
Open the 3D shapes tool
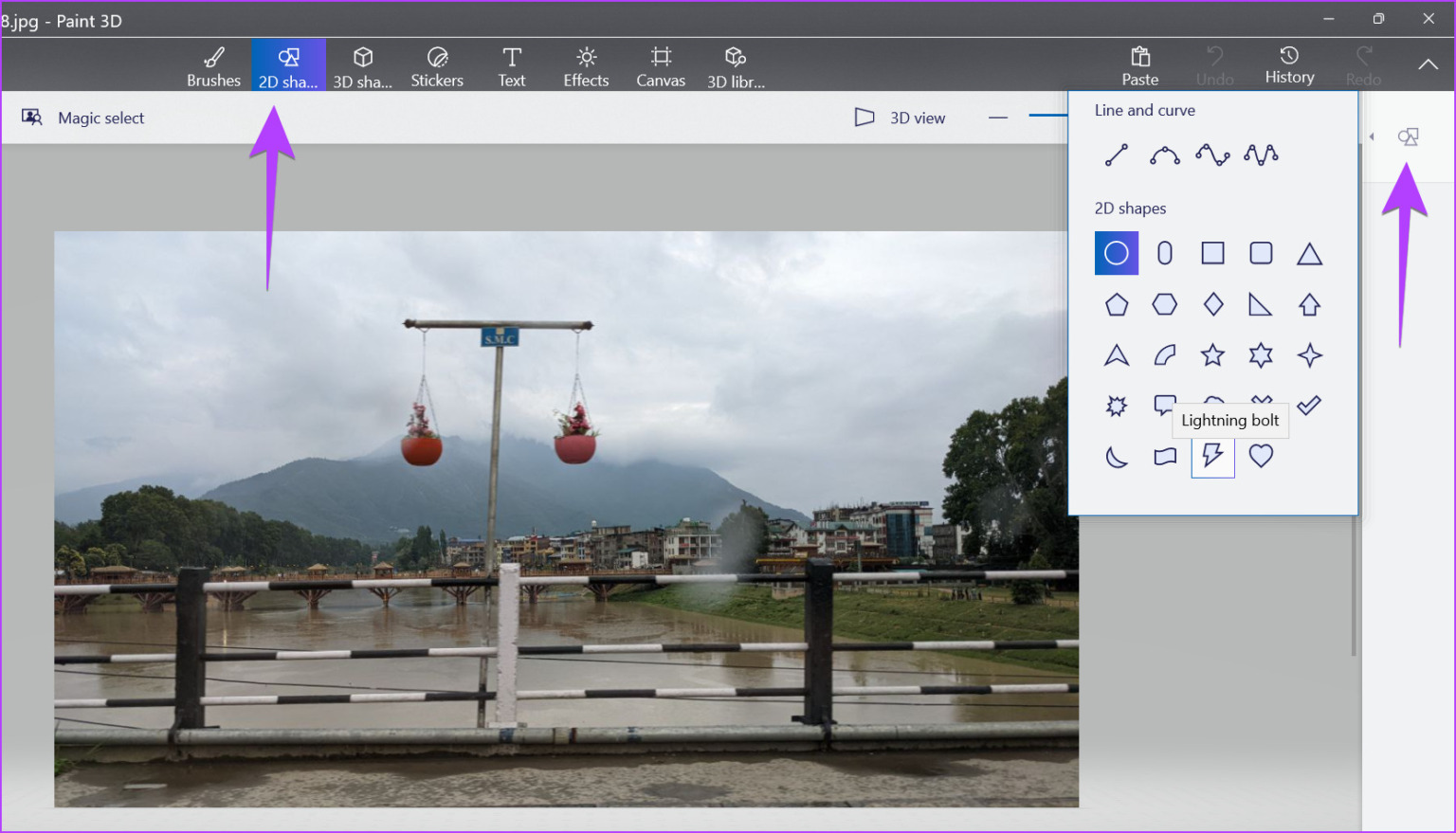(363, 64)
